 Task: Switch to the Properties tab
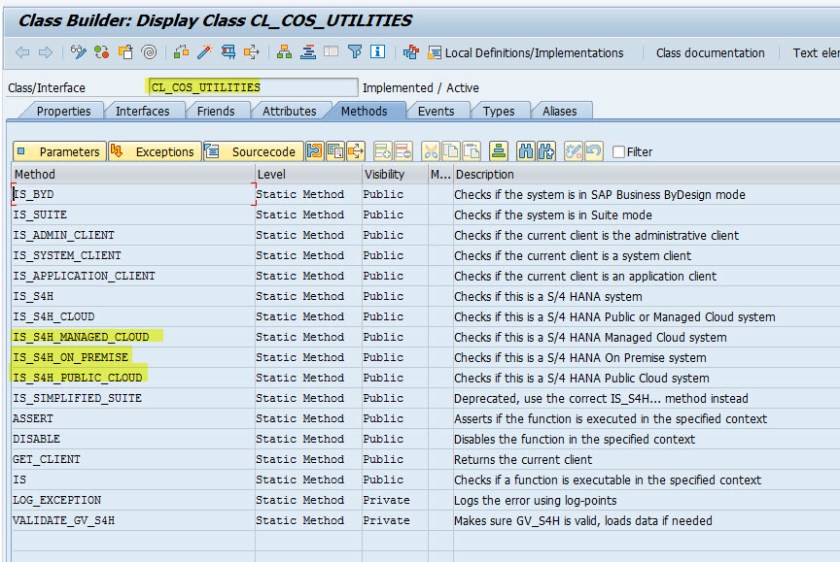click(x=63, y=111)
